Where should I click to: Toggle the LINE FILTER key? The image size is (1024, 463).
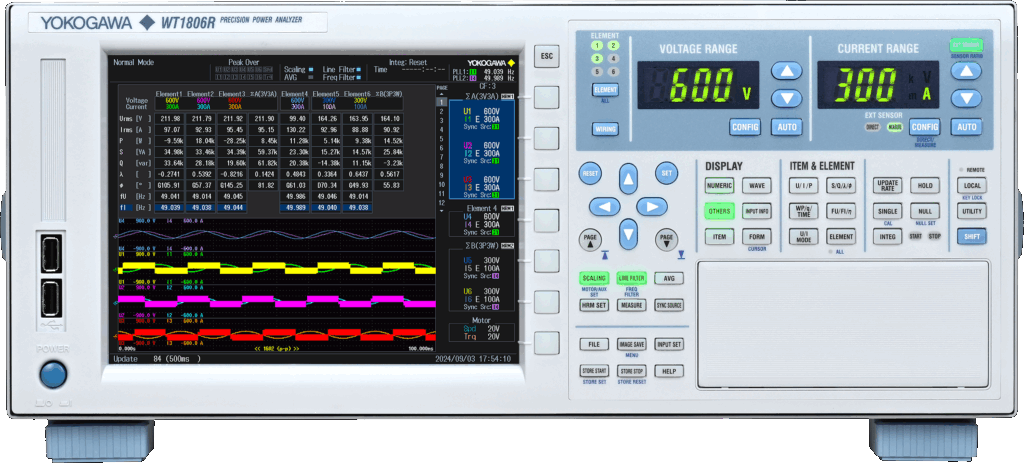[631, 278]
